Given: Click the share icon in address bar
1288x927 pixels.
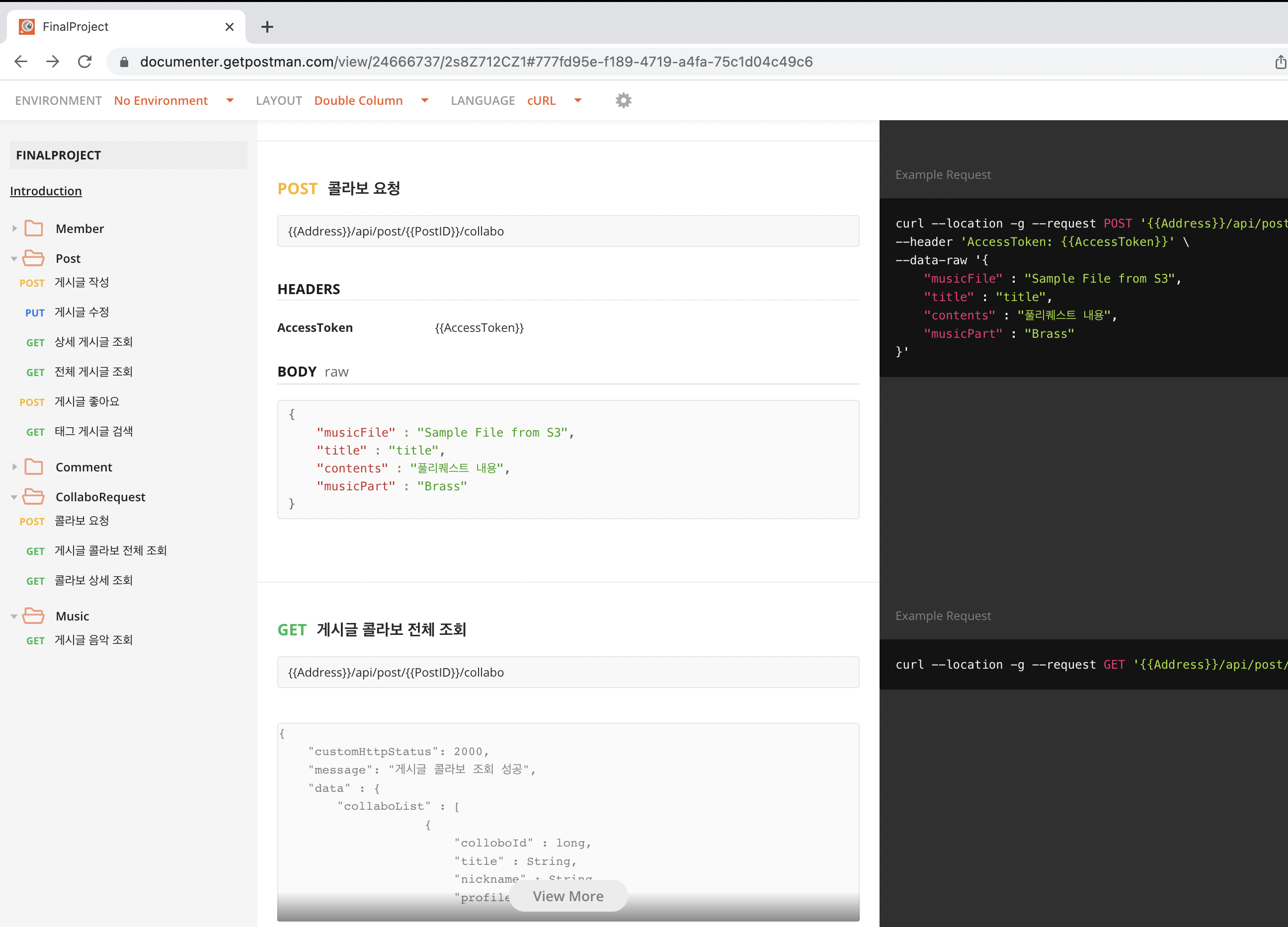Looking at the screenshot, I should [1280, 62].
